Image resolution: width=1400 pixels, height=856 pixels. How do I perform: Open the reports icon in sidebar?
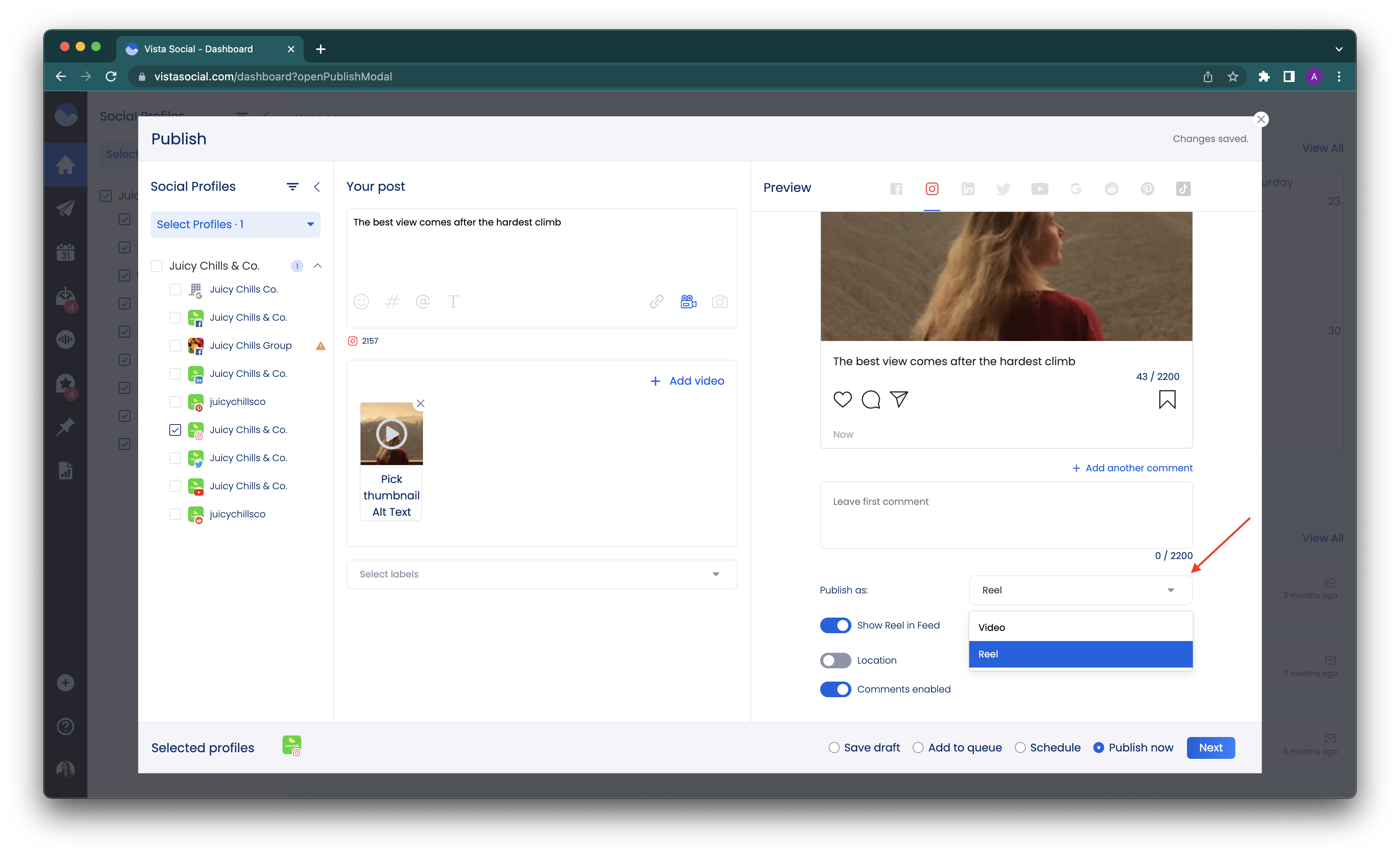tap(65, 470)
